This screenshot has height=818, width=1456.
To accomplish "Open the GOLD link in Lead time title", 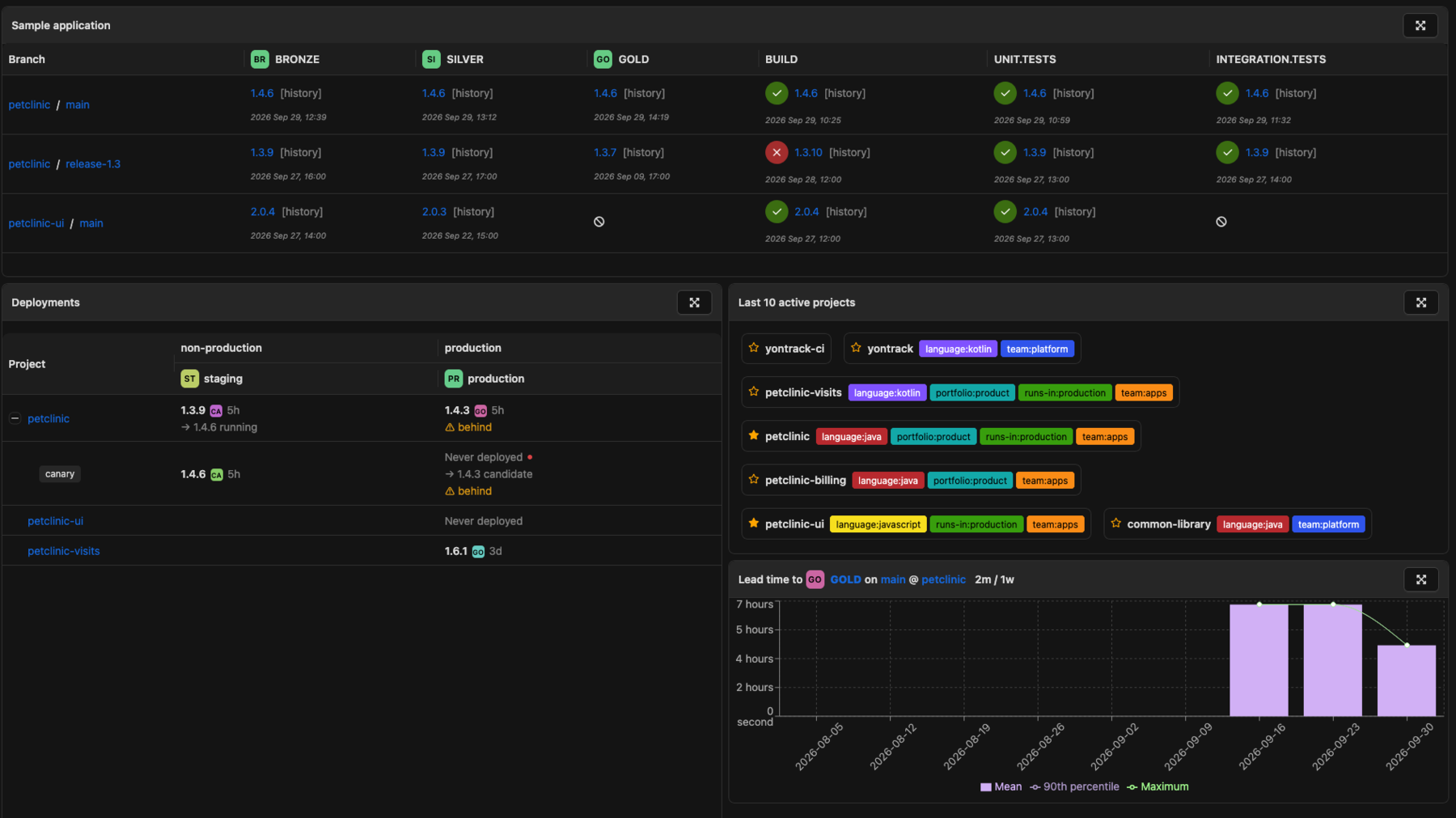I will [845, 579].
